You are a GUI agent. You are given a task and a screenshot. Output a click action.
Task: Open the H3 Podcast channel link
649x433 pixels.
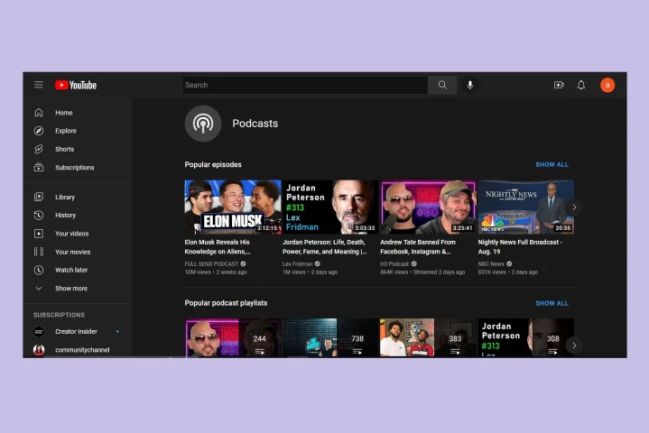[394, 264]
